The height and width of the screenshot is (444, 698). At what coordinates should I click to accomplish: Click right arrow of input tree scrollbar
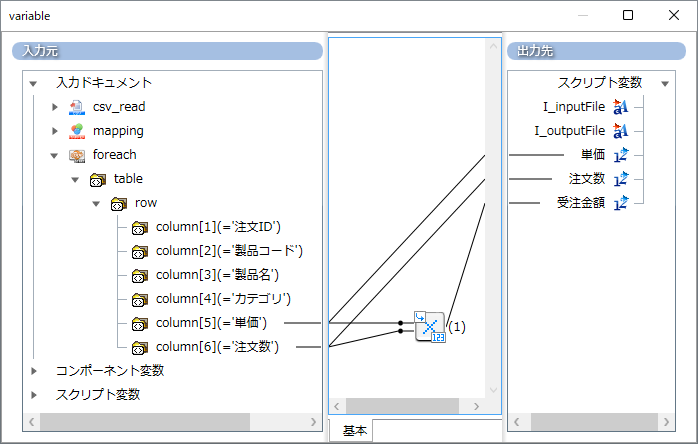tap(313, 422)
